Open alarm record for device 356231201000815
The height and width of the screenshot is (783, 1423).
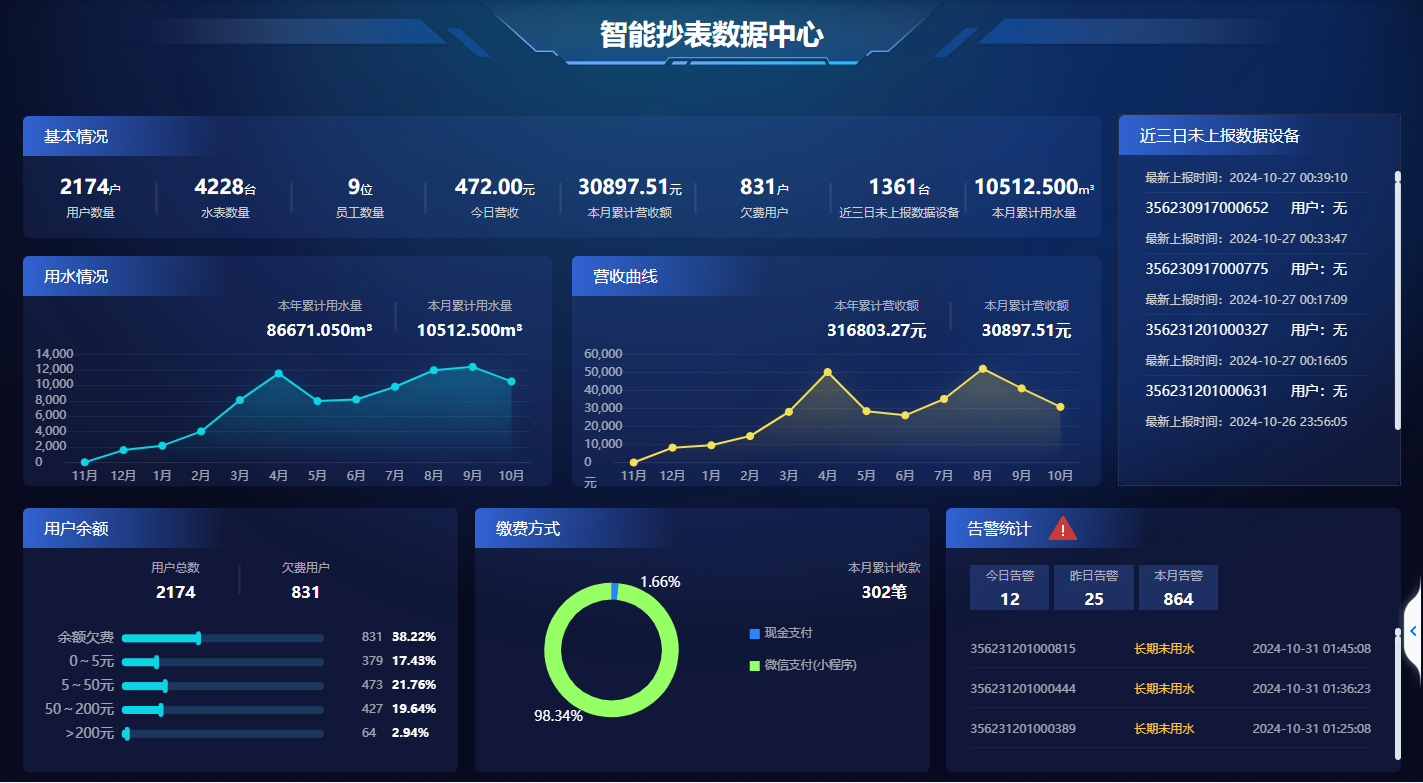pos(1022,649)
